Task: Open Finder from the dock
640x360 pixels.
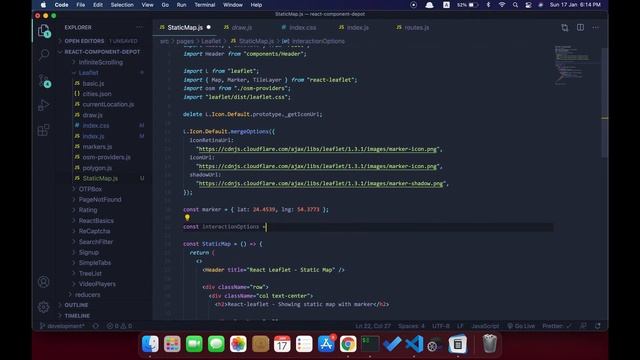Action: click(150, 344)
